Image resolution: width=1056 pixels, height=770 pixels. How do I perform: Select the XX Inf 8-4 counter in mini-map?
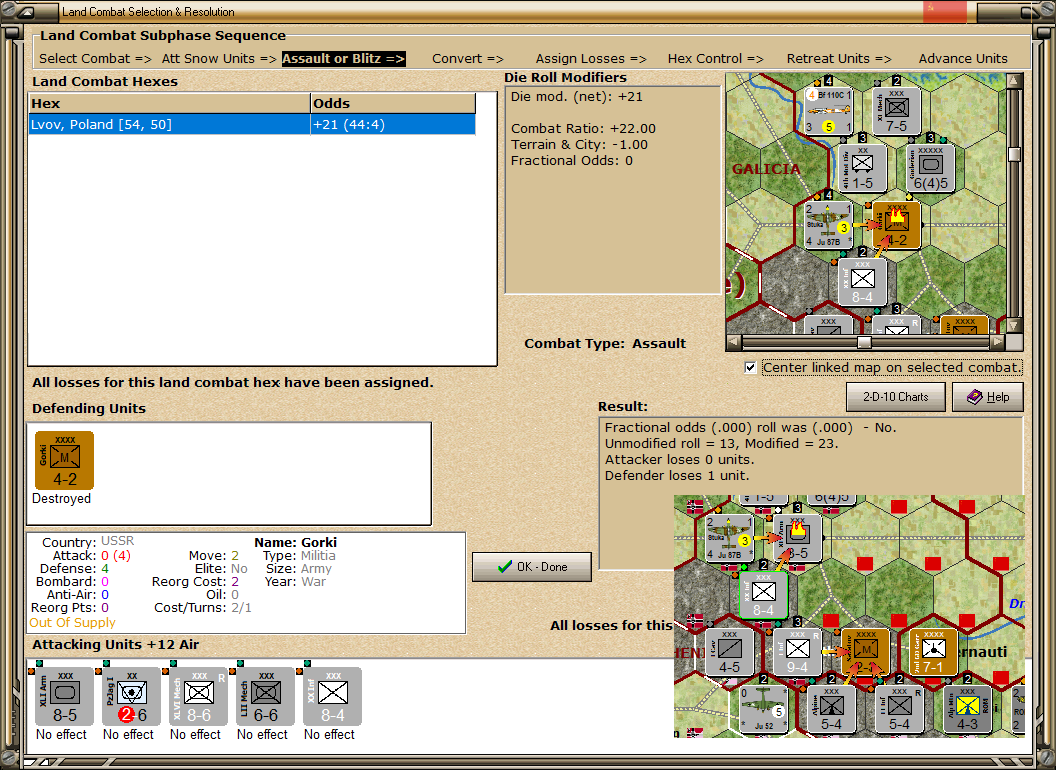point(863,282)
